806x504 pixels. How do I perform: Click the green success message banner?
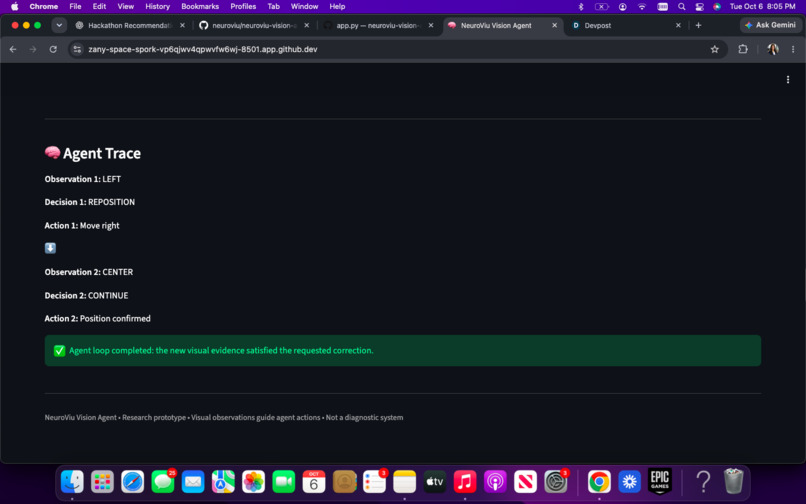(402, 350)
